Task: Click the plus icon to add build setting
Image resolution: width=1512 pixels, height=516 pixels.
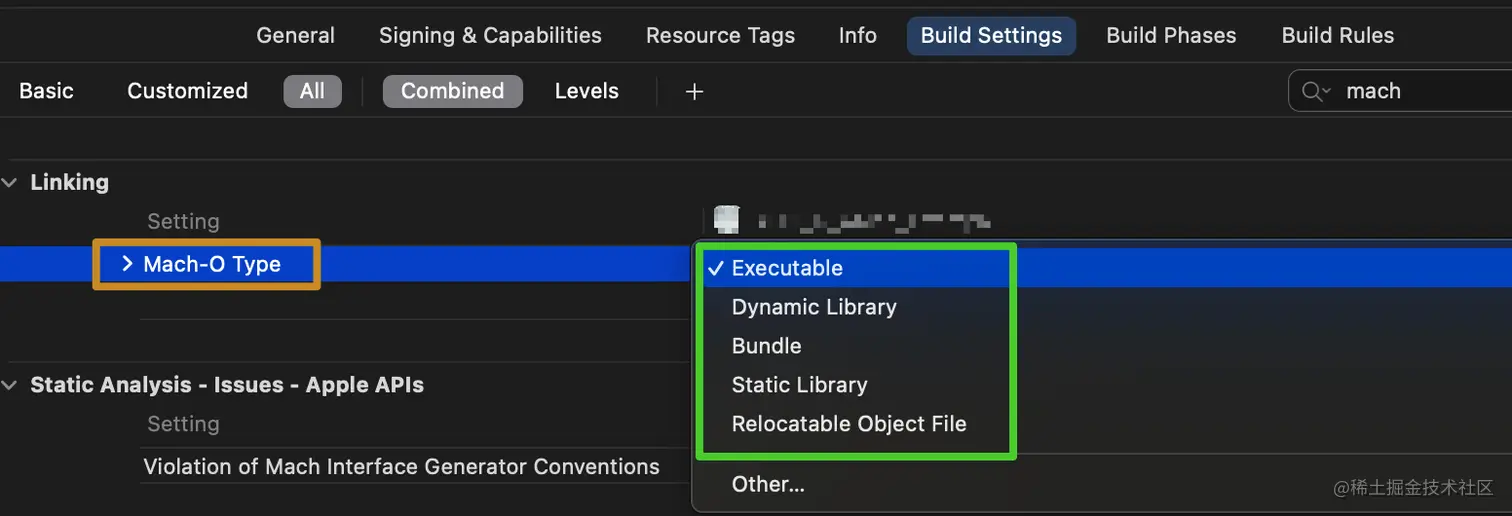Action: (x=694, y=91)
